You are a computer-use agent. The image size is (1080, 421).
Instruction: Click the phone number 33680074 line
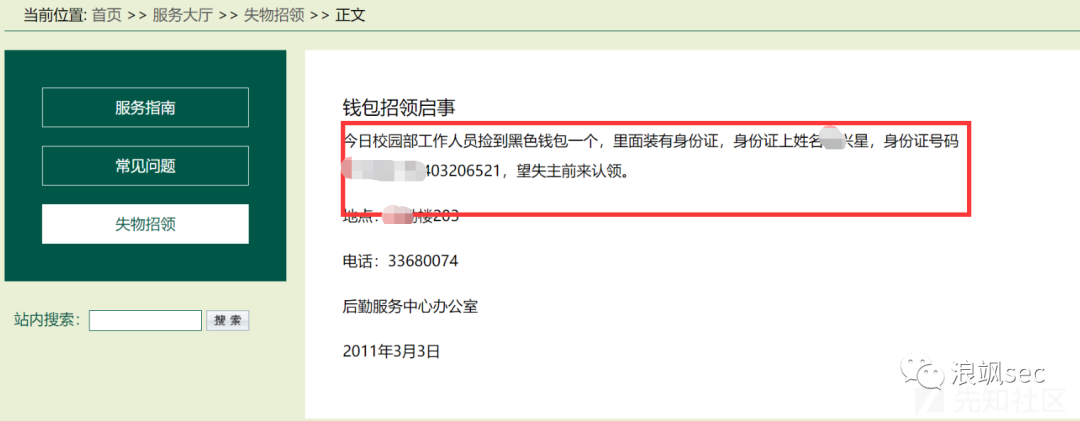(x=400, y=261)
